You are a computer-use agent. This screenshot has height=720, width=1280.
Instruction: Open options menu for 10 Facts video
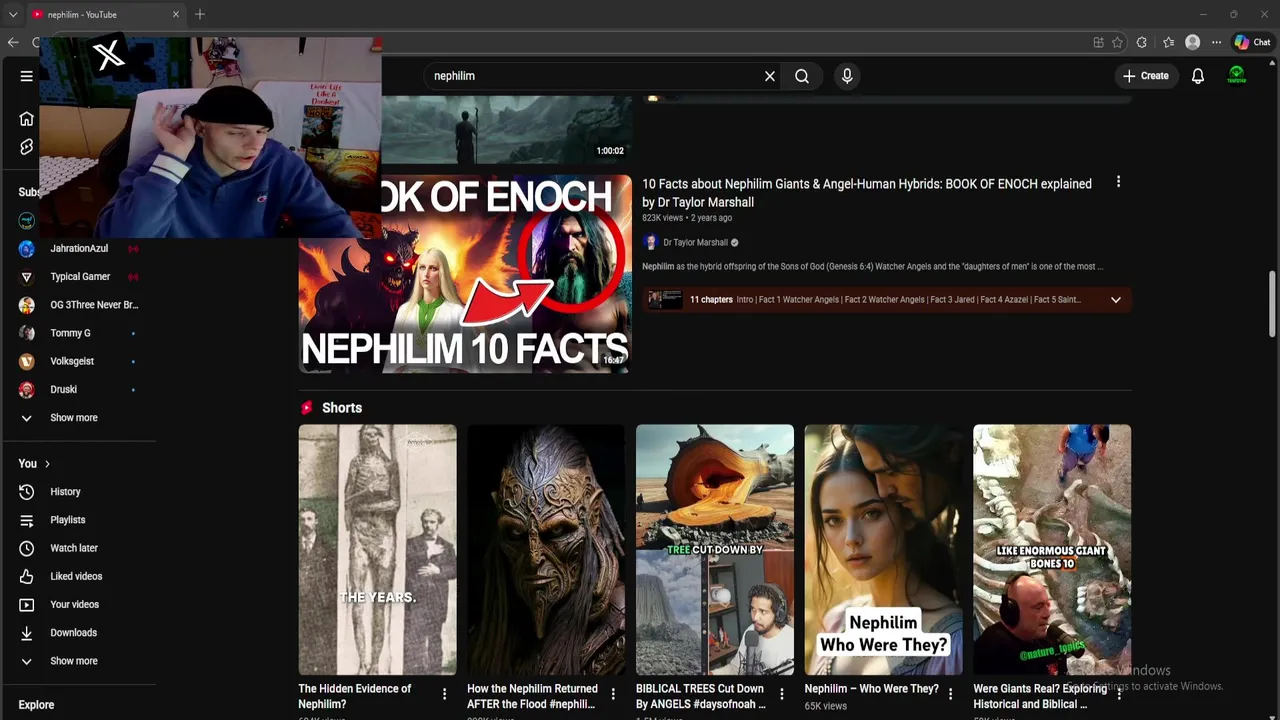click(1118, 182)
